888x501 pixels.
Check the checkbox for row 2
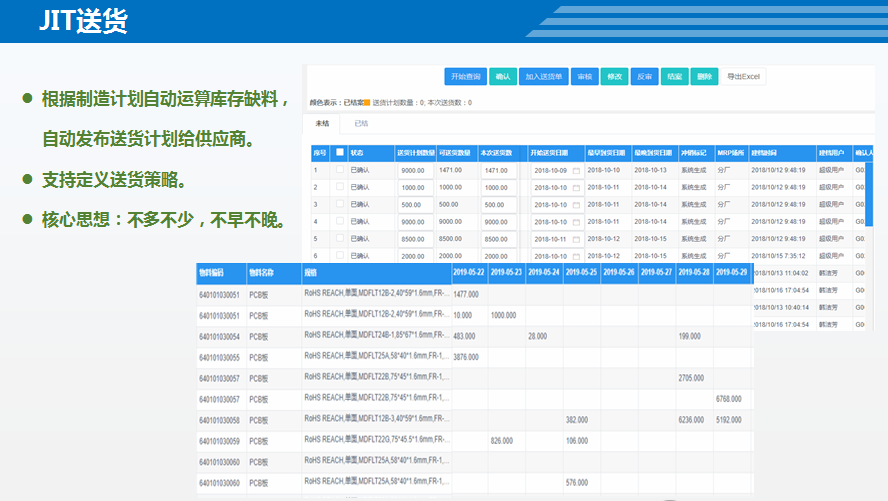pyautogui.click(x=340, y=187)
